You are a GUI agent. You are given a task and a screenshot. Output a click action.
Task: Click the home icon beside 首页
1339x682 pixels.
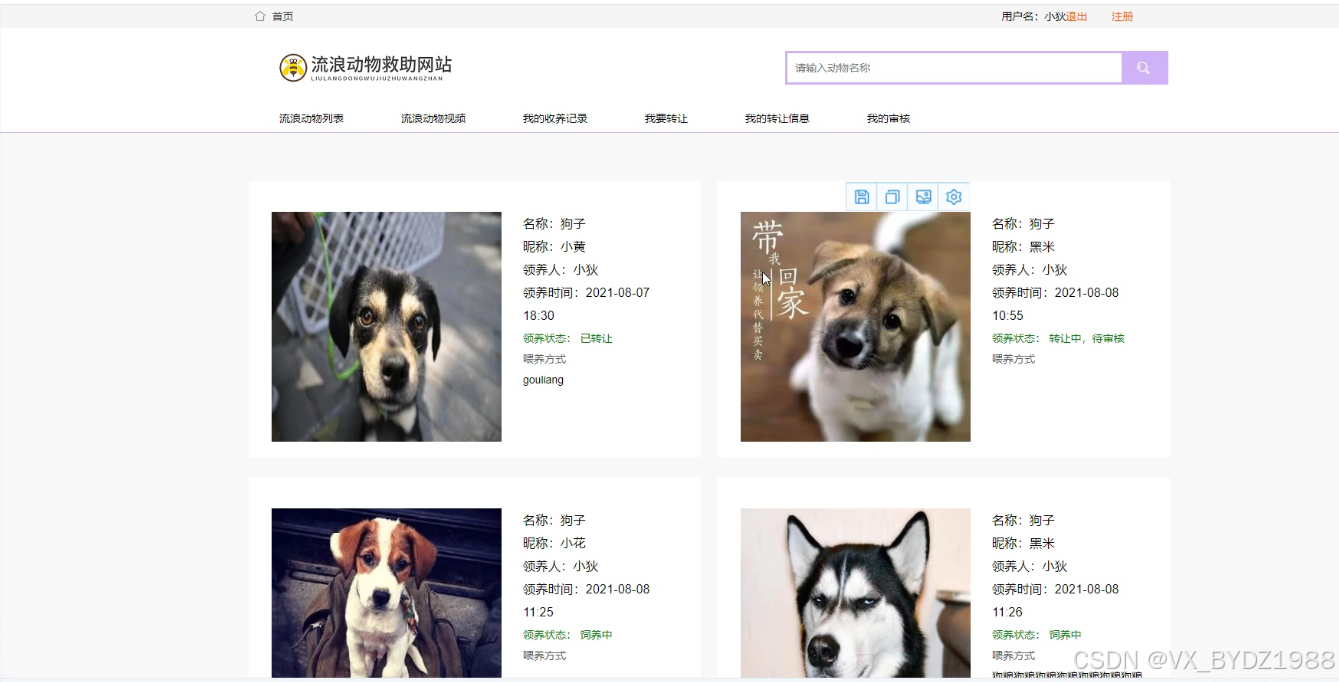point(260,16)
